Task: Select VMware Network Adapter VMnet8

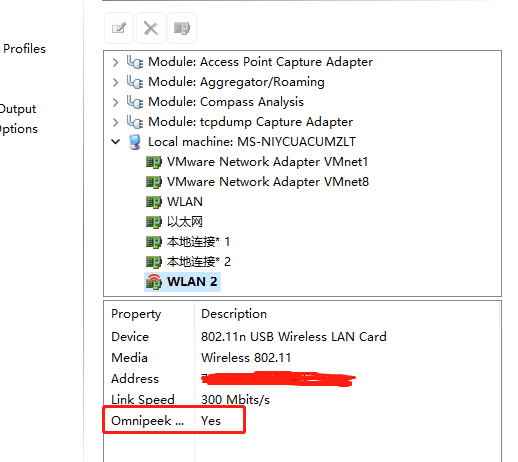Action: click(268, 182)
